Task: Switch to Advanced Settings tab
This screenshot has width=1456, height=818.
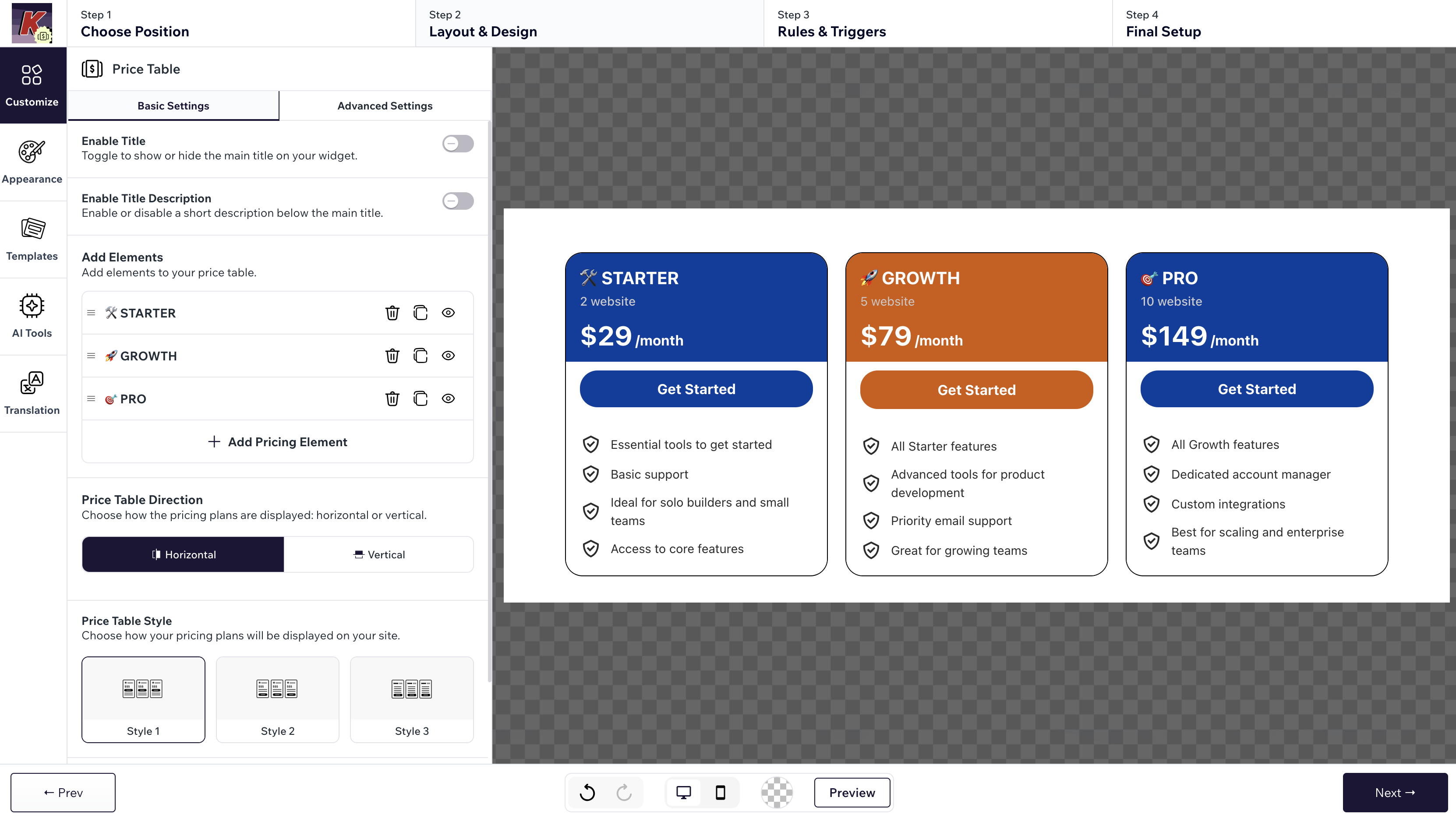Action: [x=384, y=106]
